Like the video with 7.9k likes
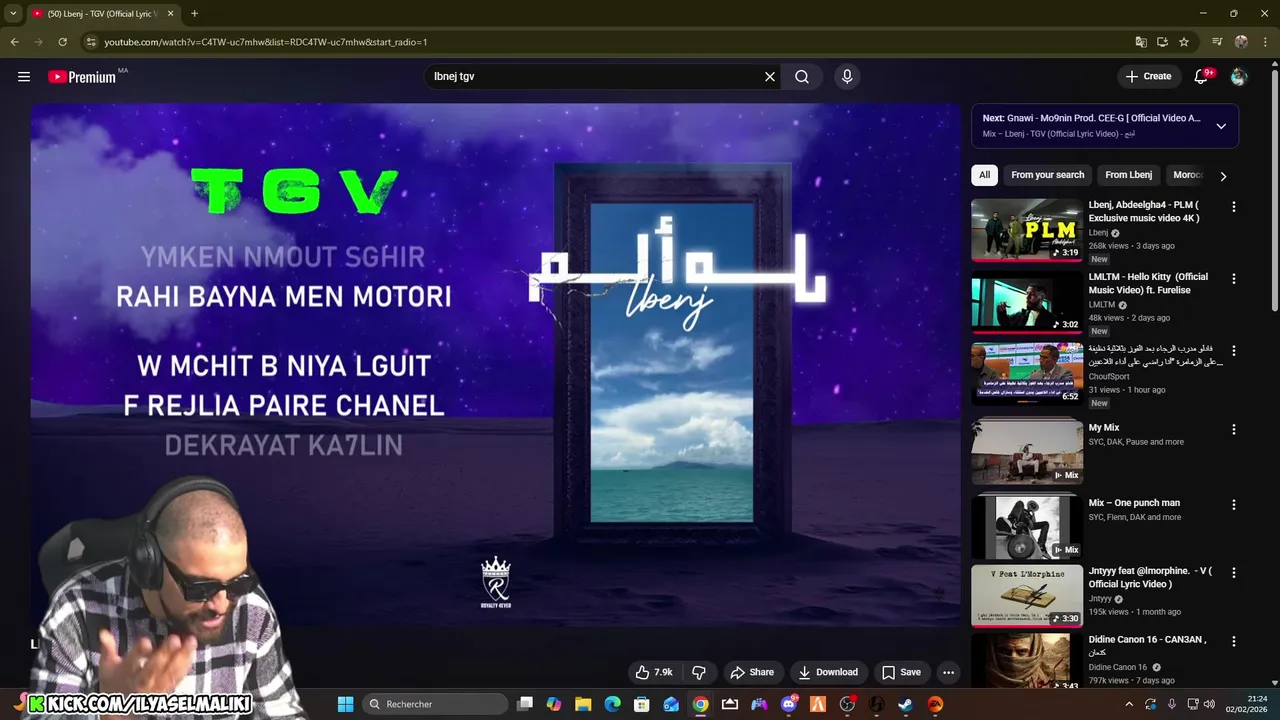This screenshot has height=720, width=1280. [x=653, y=672]
